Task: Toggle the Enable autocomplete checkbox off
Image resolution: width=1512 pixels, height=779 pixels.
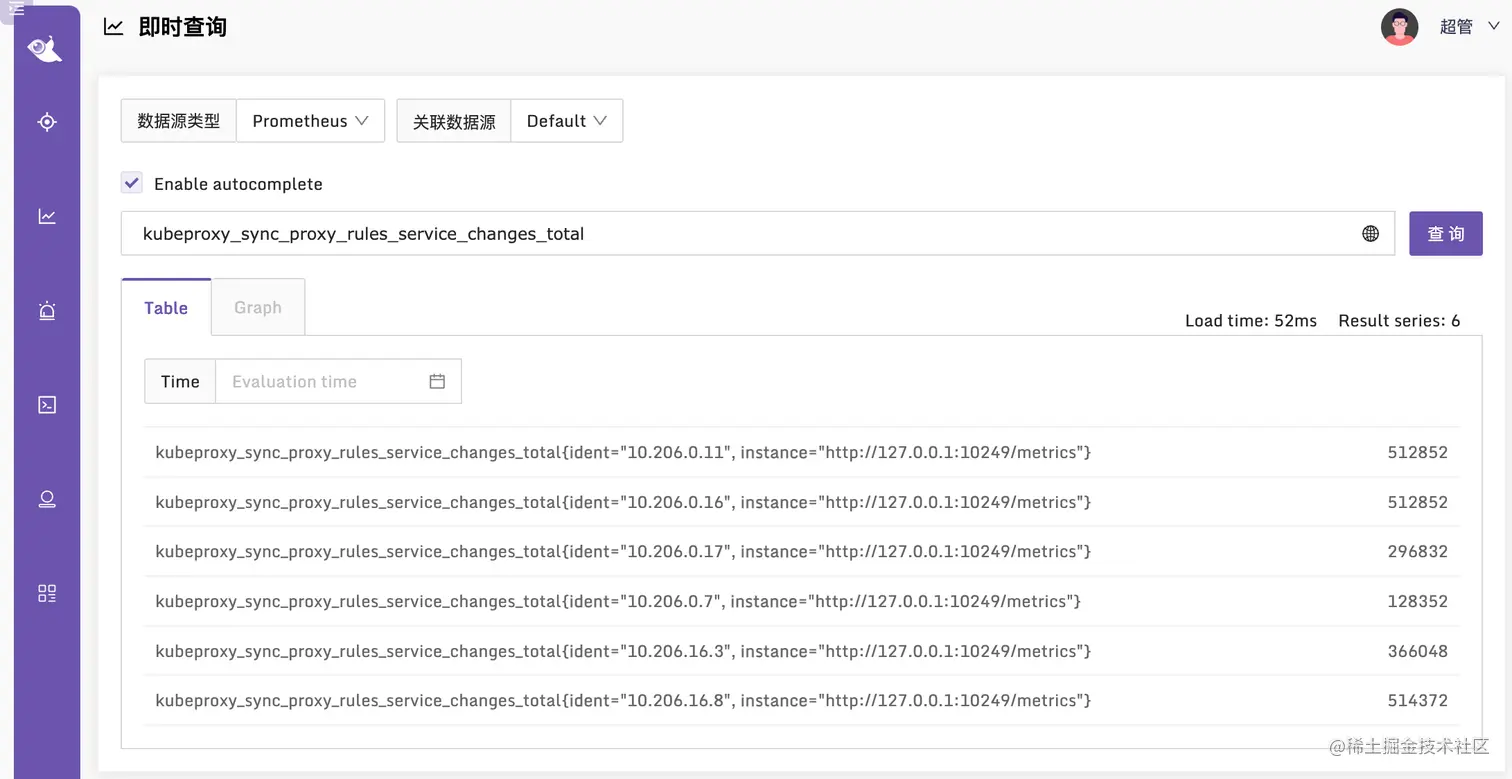Action: point(131,182)
